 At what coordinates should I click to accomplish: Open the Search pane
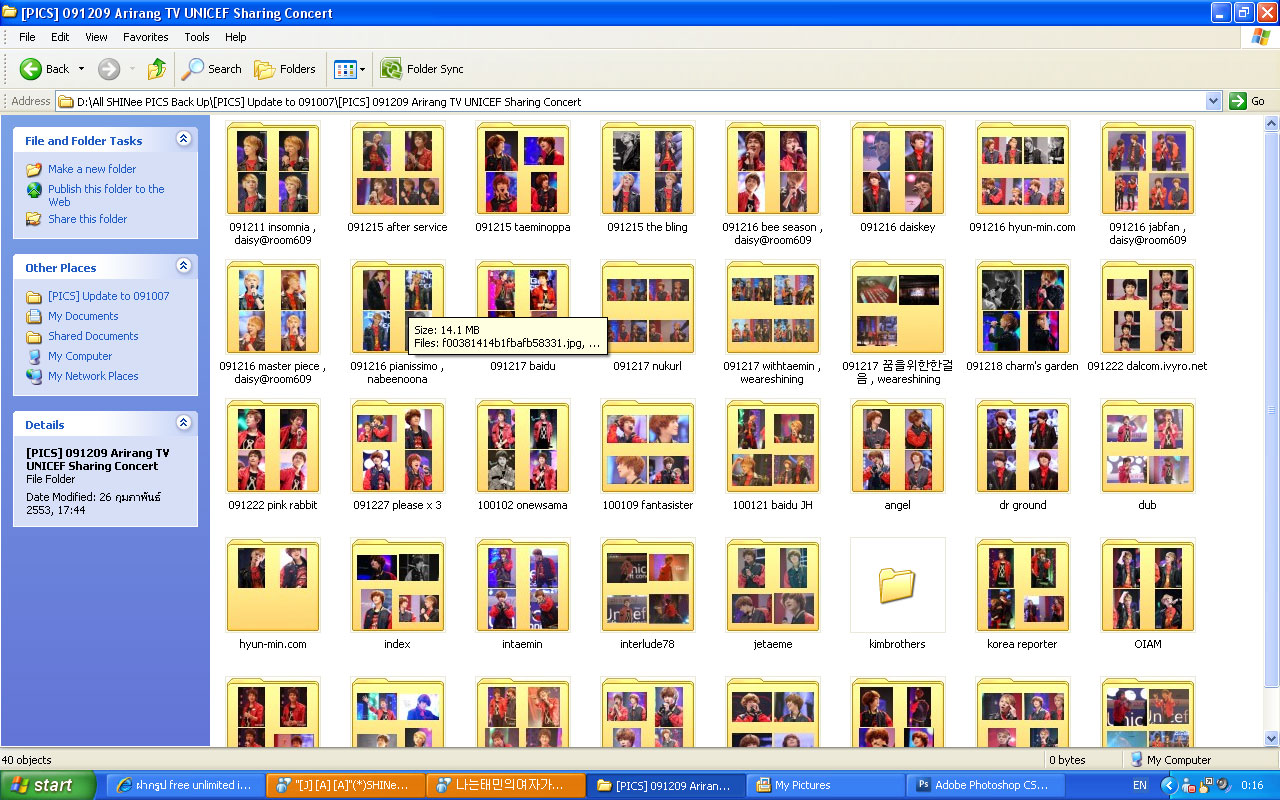211,69
